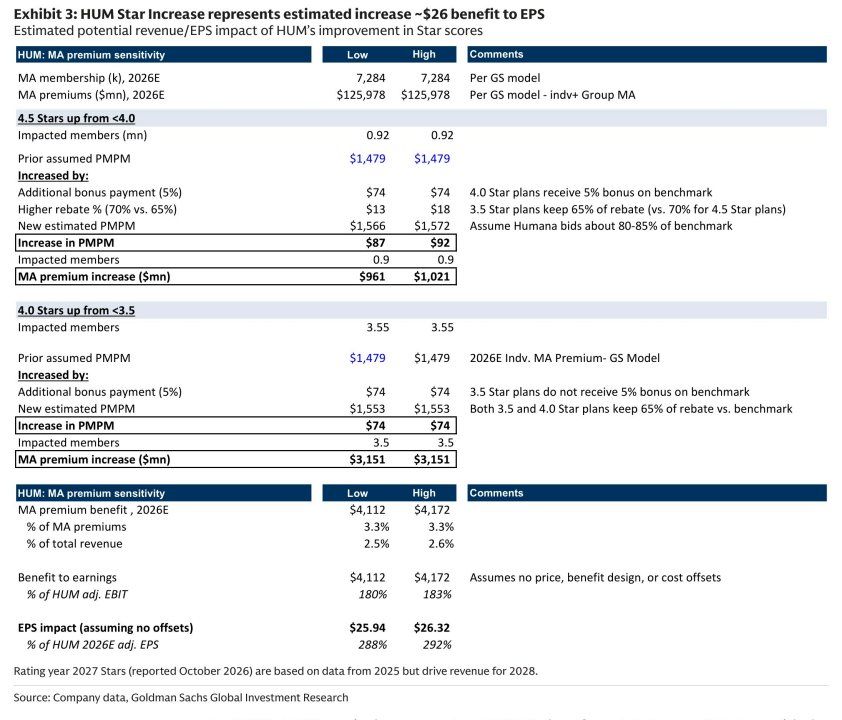The image size is (842, 720).
Task: Select the 'Benefit to earnings' row label
Action: point(67,577)
